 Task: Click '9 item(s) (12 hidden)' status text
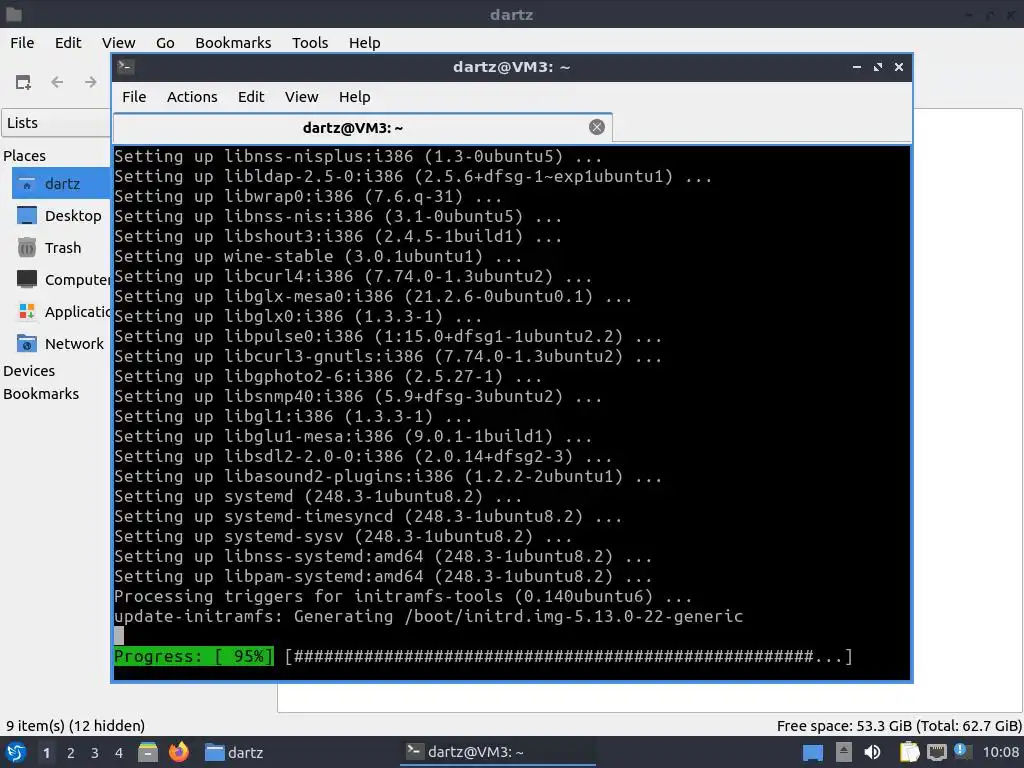(75, 726)
